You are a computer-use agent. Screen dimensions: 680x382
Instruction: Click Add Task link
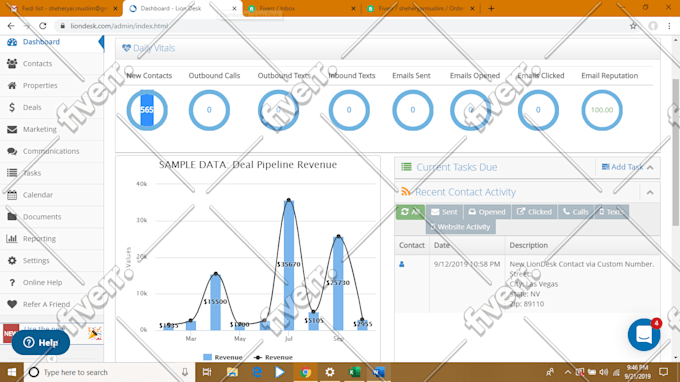pos(623,167)
